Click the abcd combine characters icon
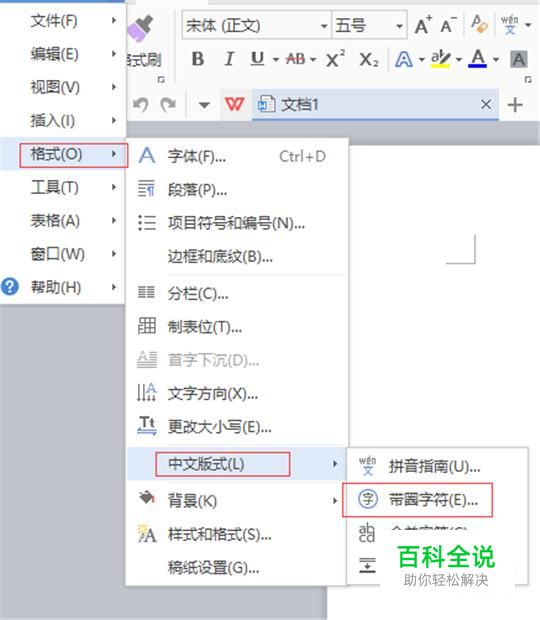 (367, 533)
